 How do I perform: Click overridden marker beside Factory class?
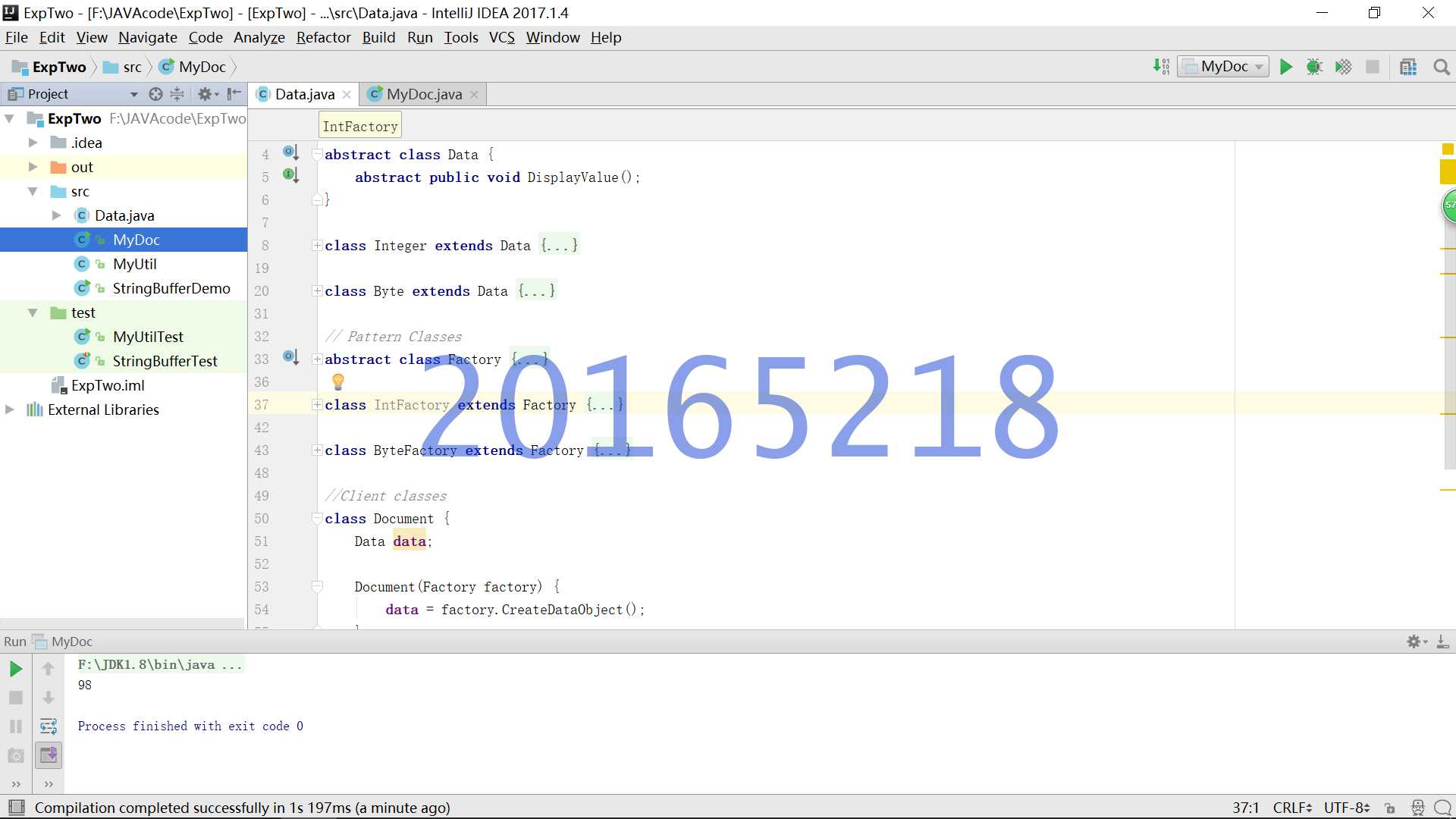291,357
